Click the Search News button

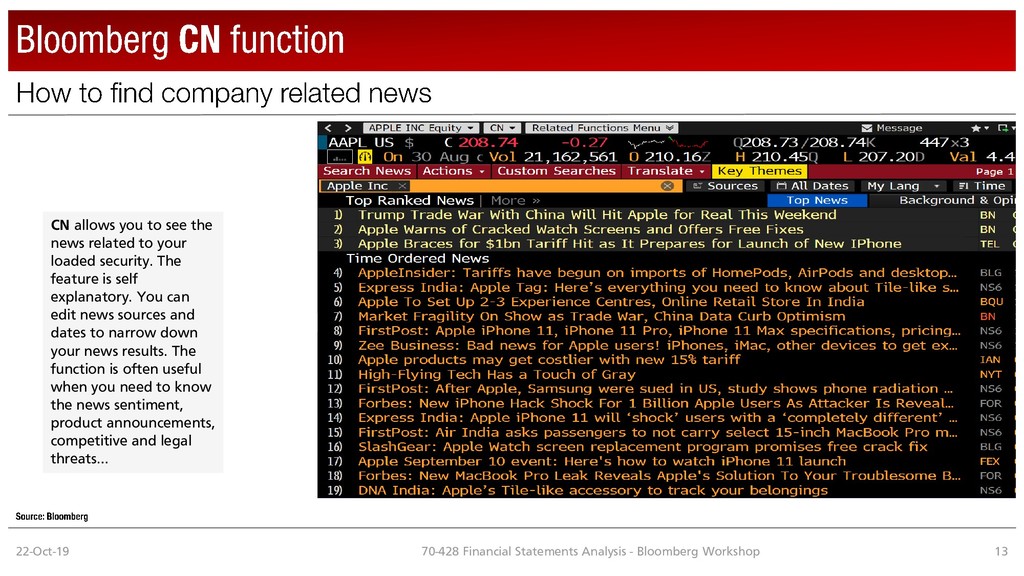click(x=367, y=171)
